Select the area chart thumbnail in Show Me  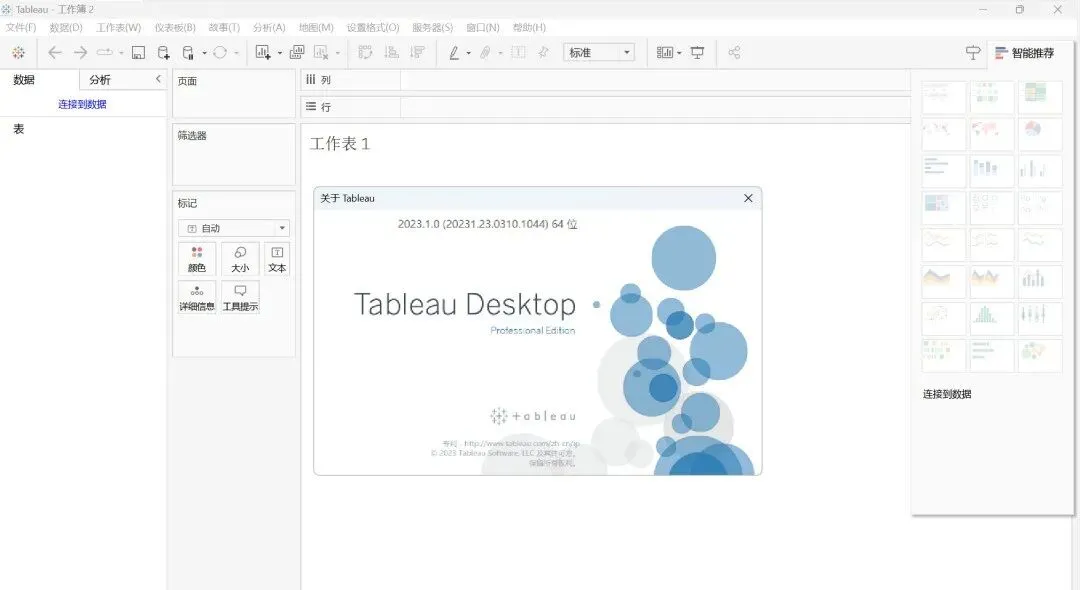tap(944, 280)
